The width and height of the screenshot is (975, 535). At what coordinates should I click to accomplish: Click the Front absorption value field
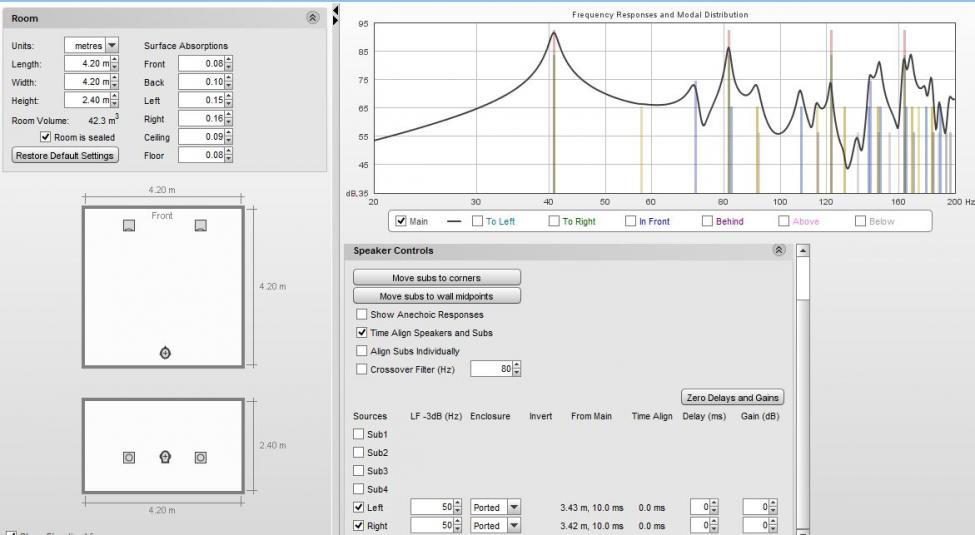(201, 63)
